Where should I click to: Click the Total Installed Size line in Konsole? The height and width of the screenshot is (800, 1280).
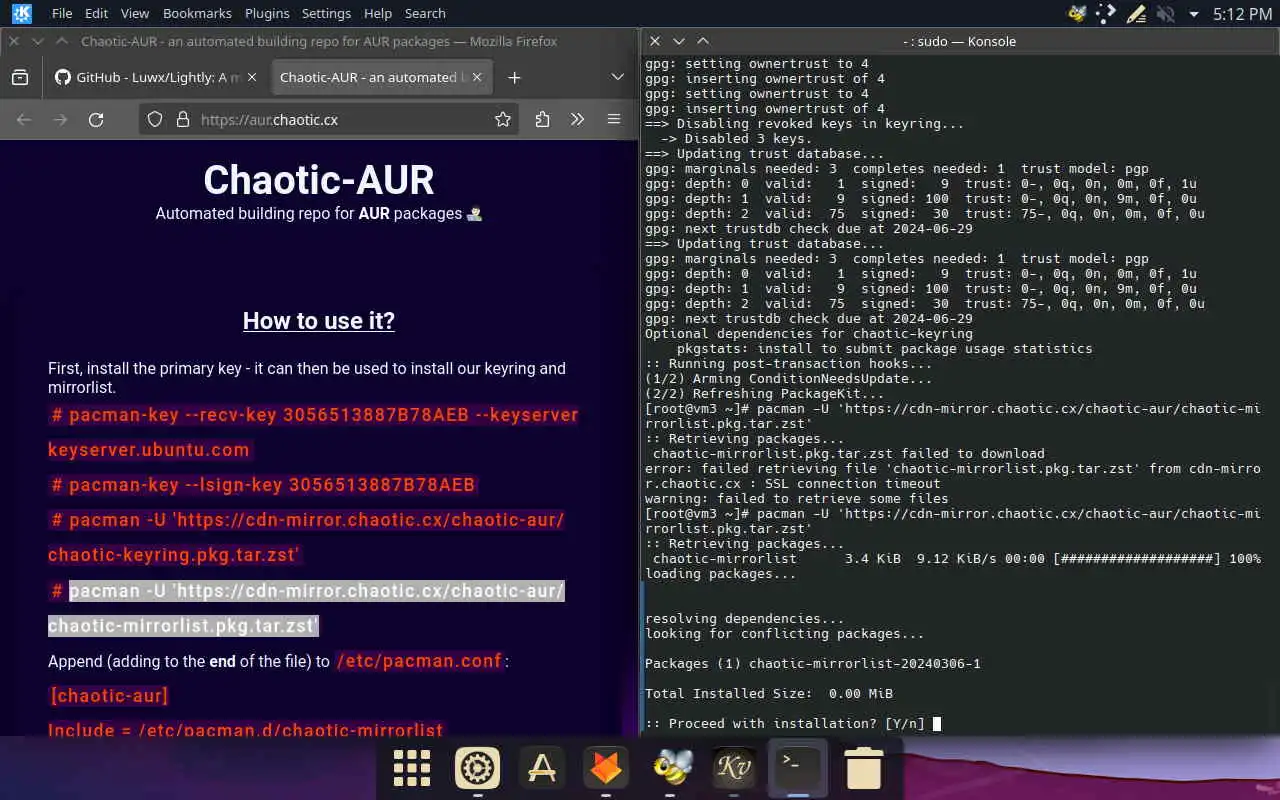point(769,693)
